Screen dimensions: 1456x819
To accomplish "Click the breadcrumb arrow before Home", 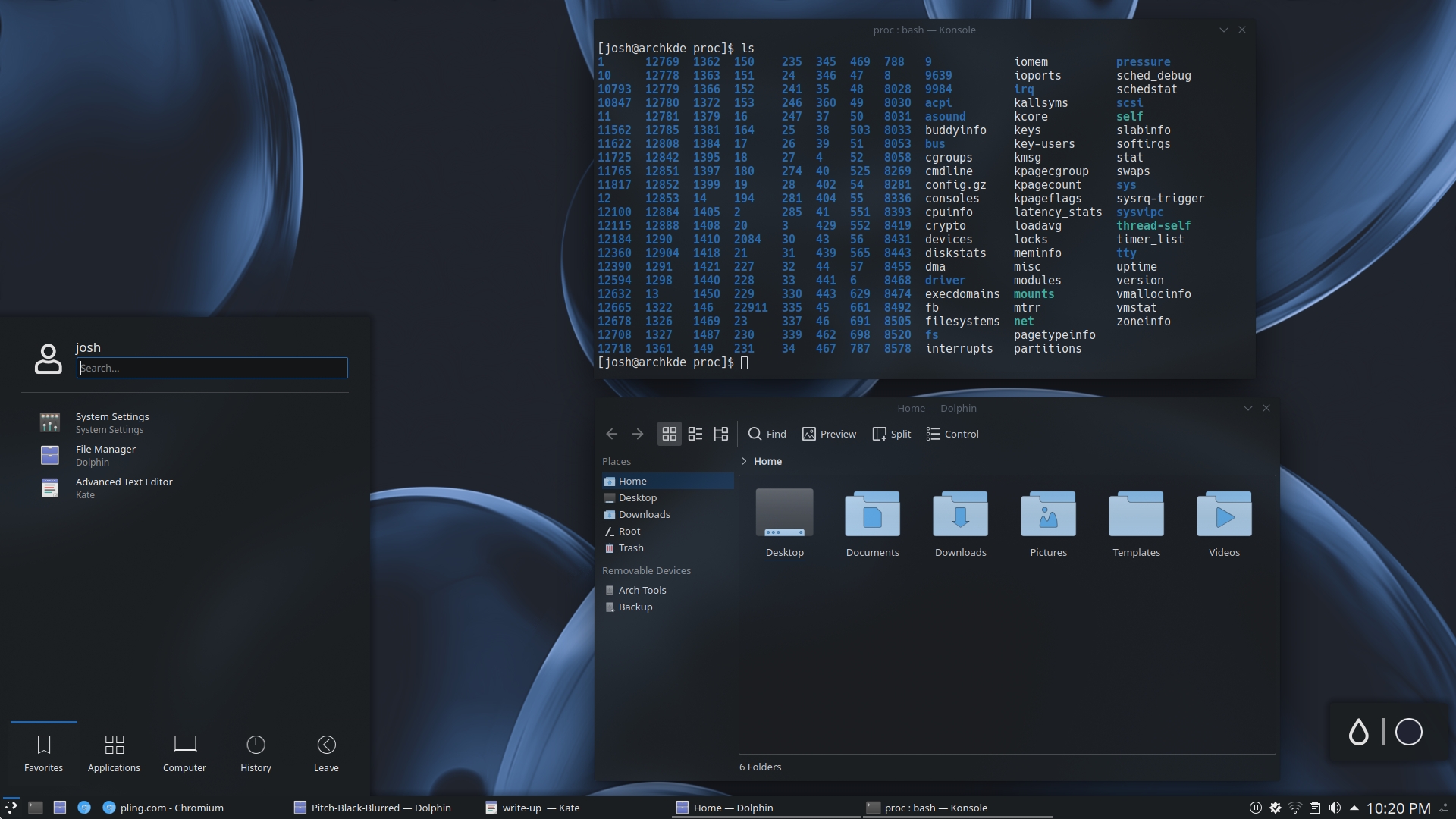I will pos(744,461).
